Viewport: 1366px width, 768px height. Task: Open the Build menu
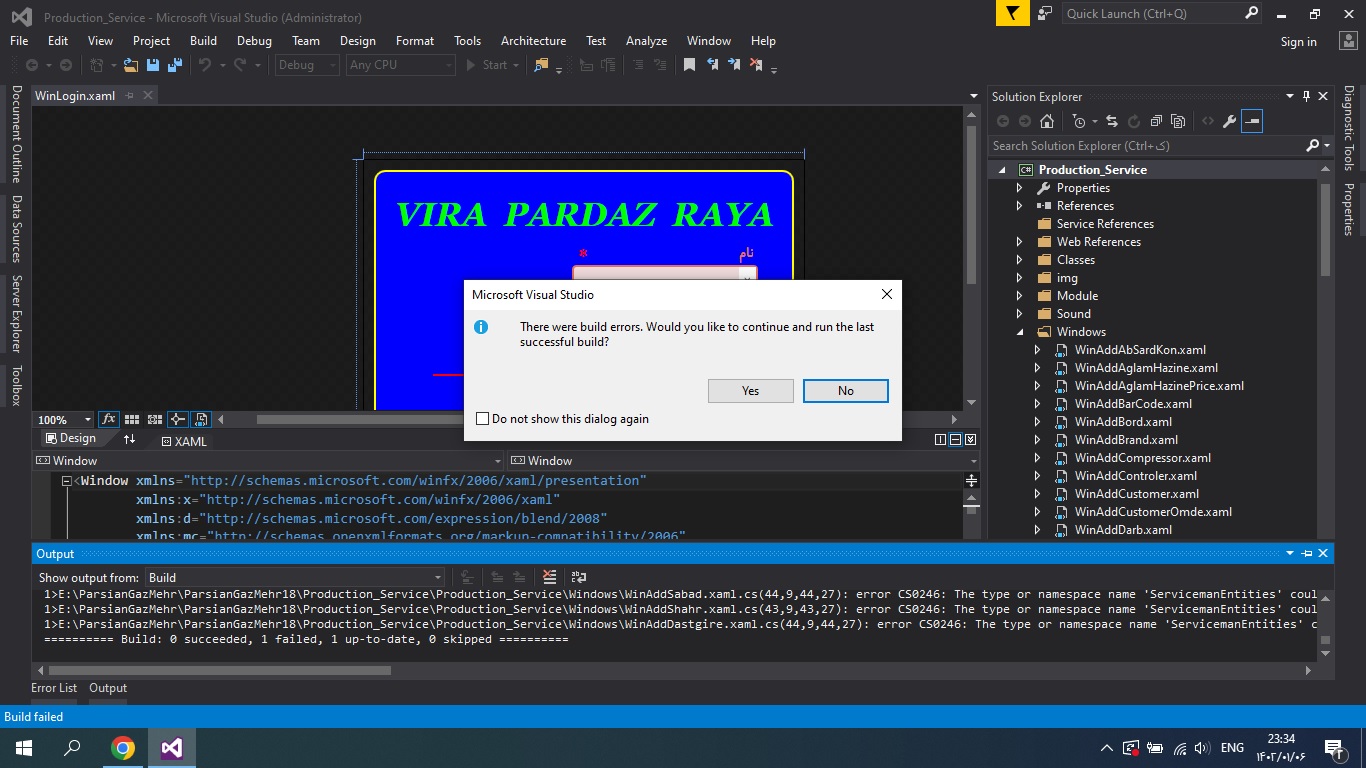tap(203, 41)
